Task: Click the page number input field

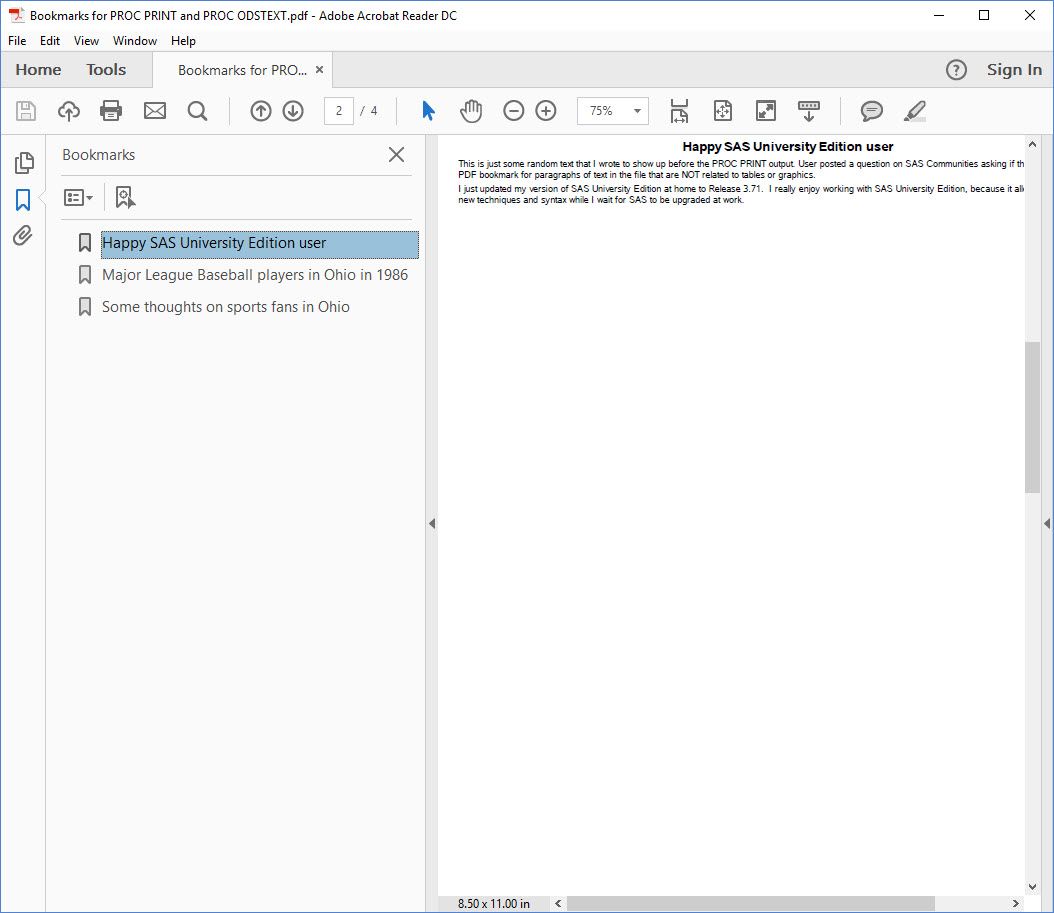Action: point(338,111)
